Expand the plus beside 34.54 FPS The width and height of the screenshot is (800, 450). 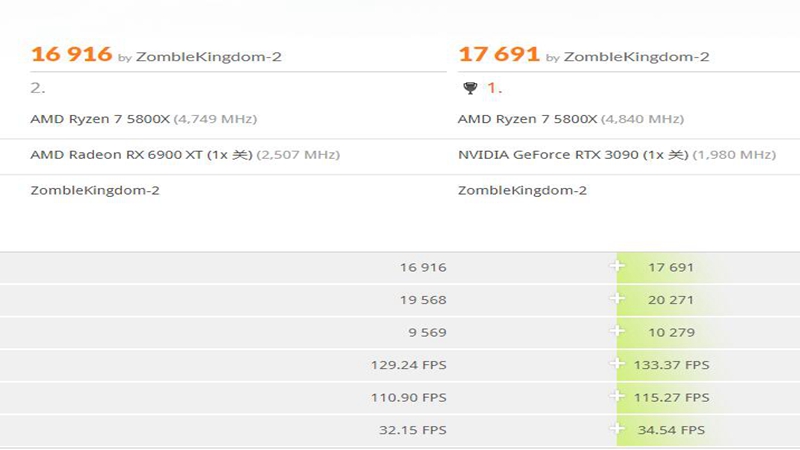tap(617, 430)
